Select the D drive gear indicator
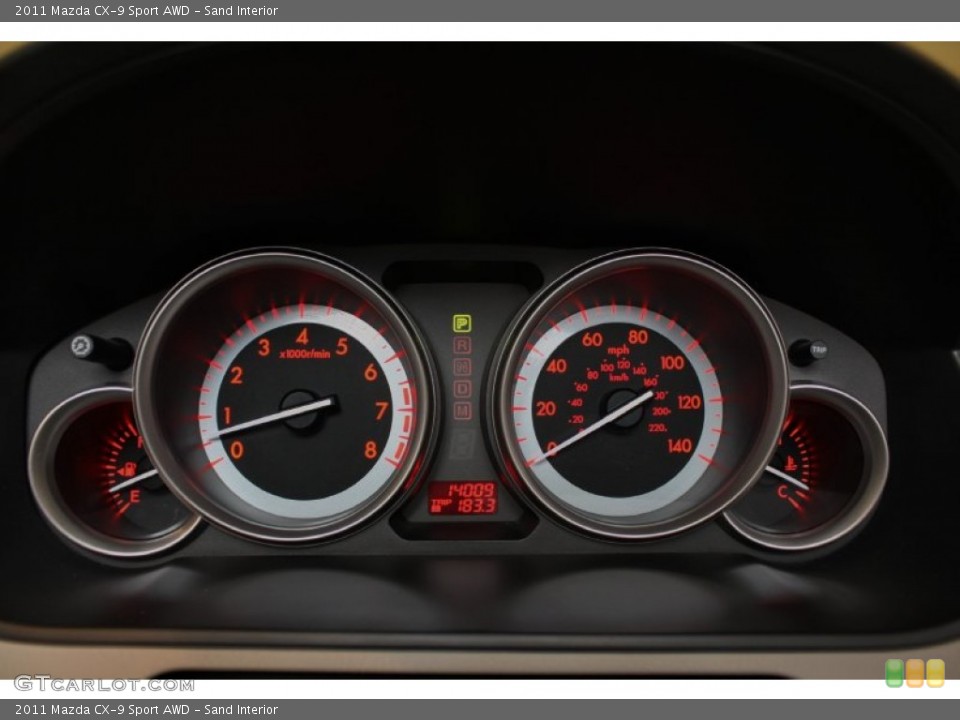 point(462,389)
